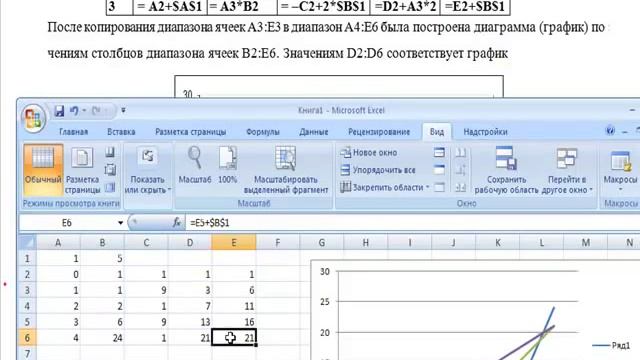Open a Новое окно
640x360 pixels.
coord(369,153)
